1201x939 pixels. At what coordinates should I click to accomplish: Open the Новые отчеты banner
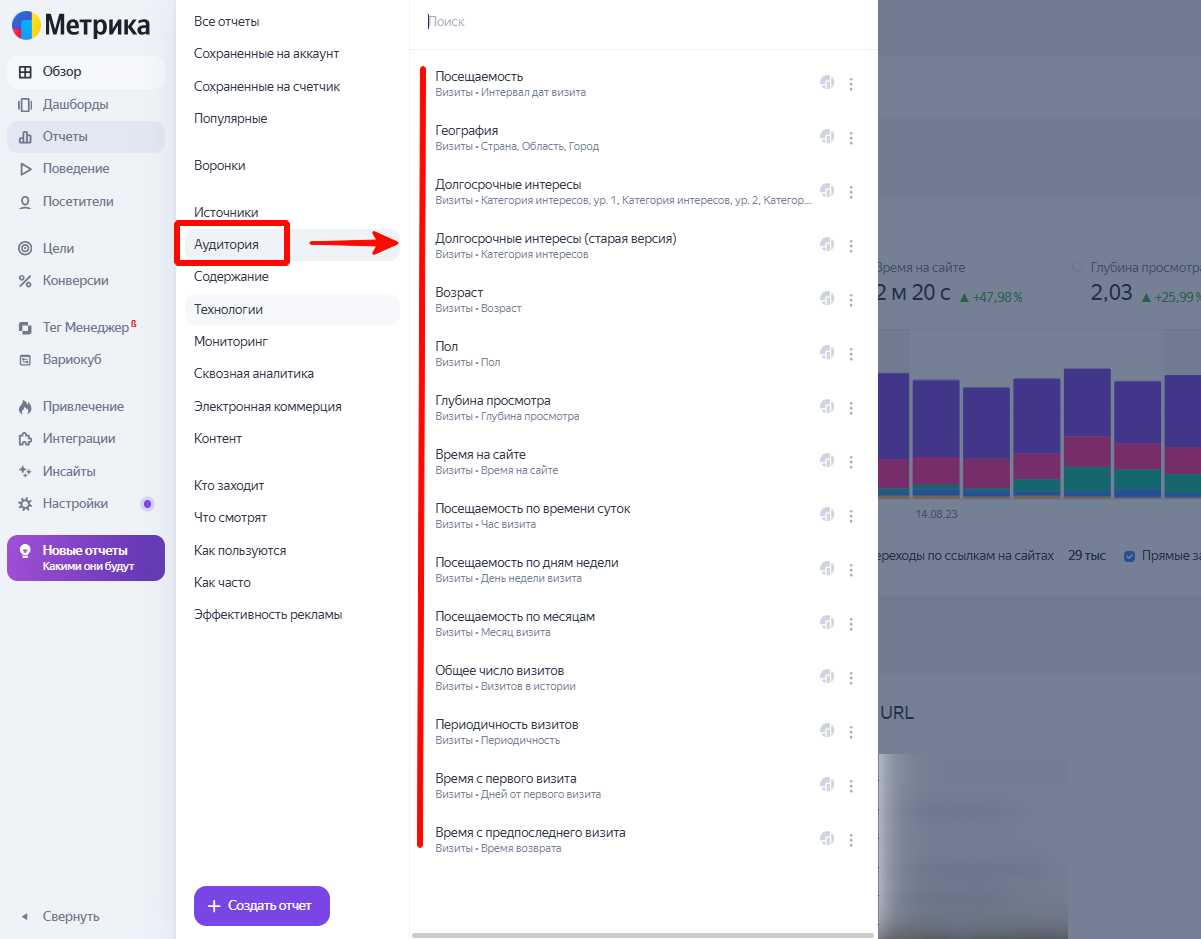tap(85, 558)
